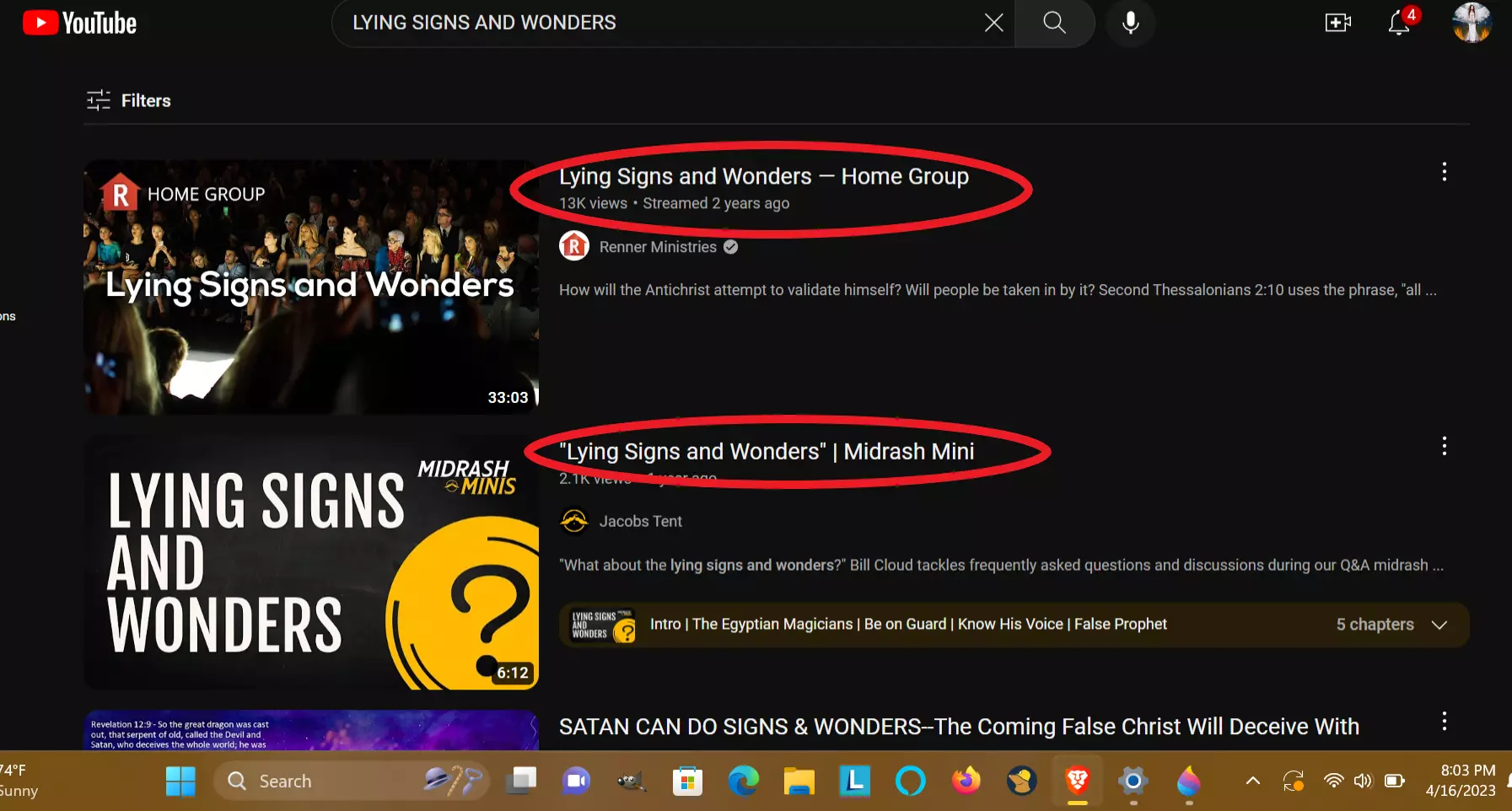The width and height of the screenshot is (1512, 811).
Task: Open the search Filters panel
Action: (x=129, y=100)
